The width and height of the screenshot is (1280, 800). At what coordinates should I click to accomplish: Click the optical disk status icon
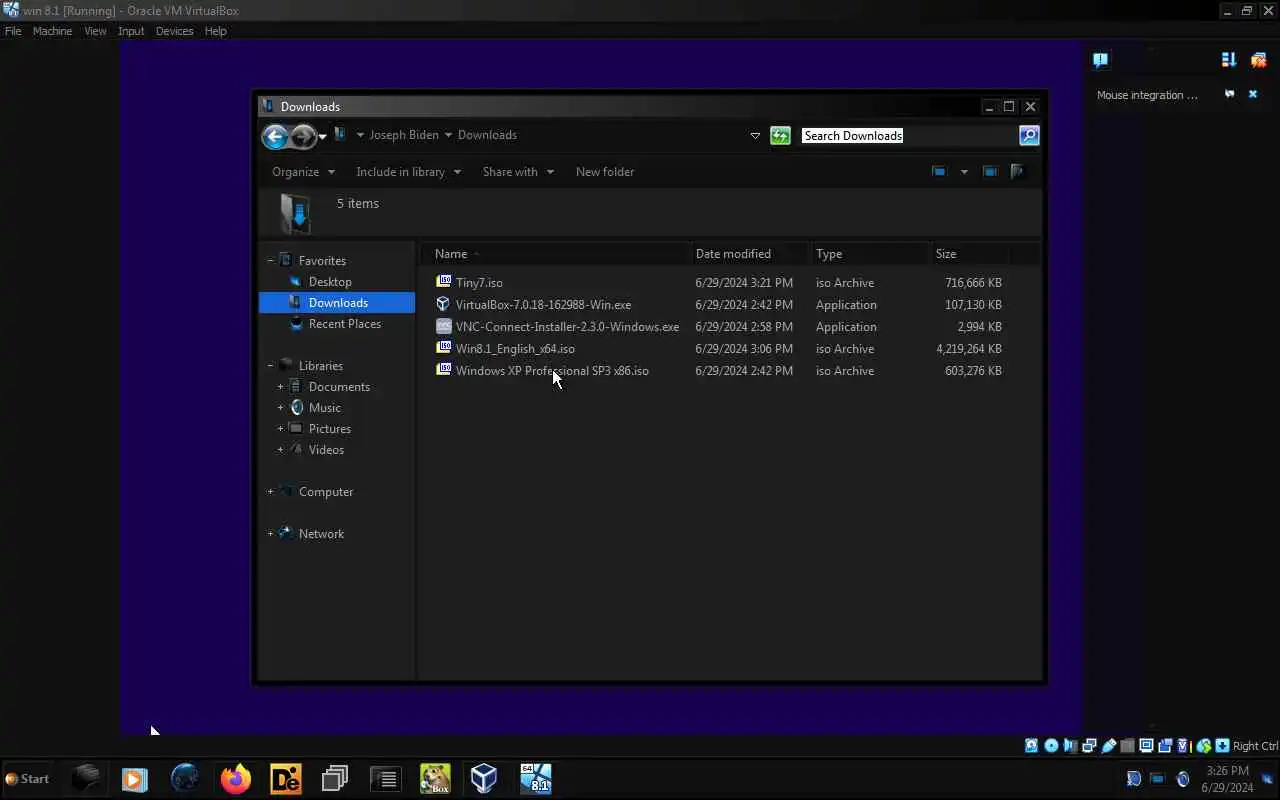click(x=1051, y=746)
